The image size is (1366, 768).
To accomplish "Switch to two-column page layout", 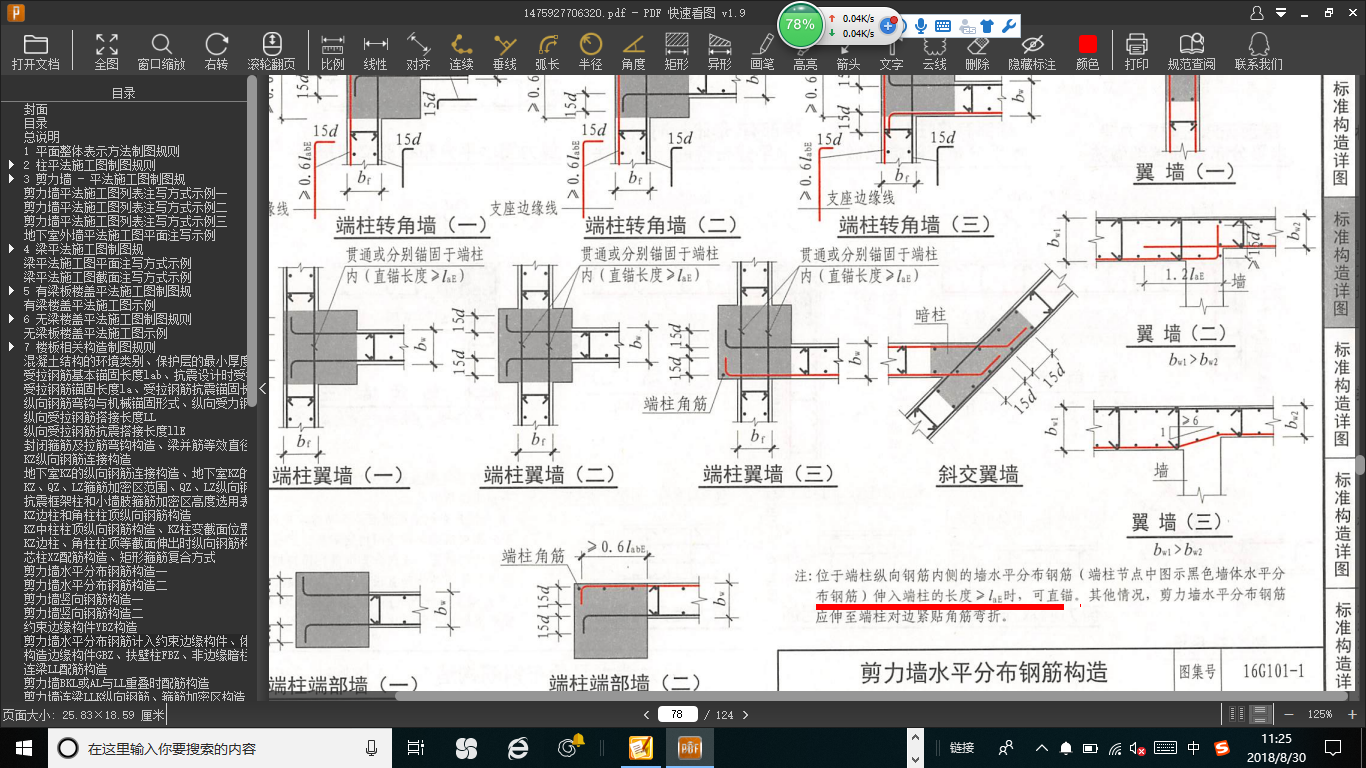I will click(x=1238, y=715).
